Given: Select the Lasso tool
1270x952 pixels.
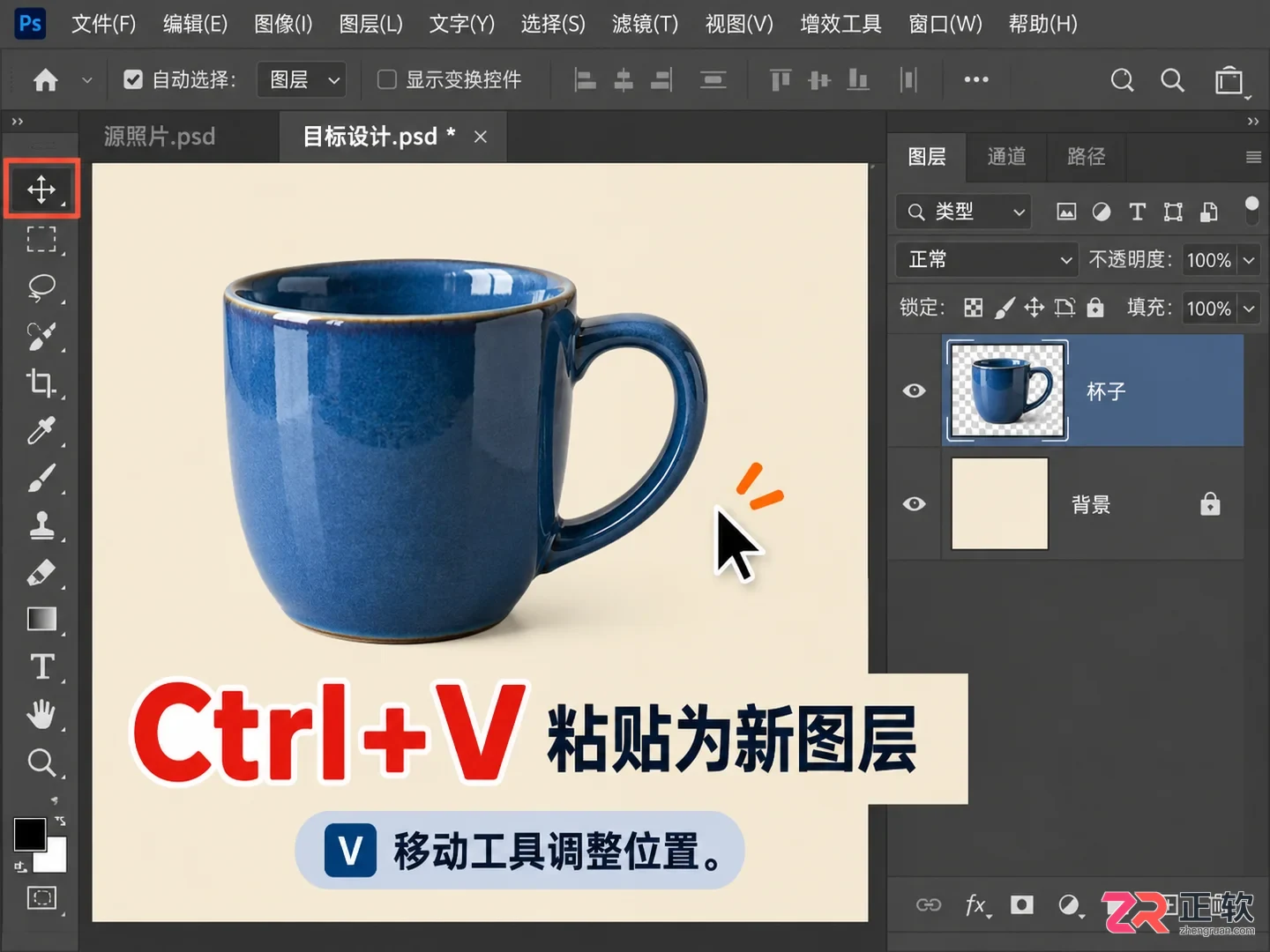Looking at the screenshot, I should point(41,287).
